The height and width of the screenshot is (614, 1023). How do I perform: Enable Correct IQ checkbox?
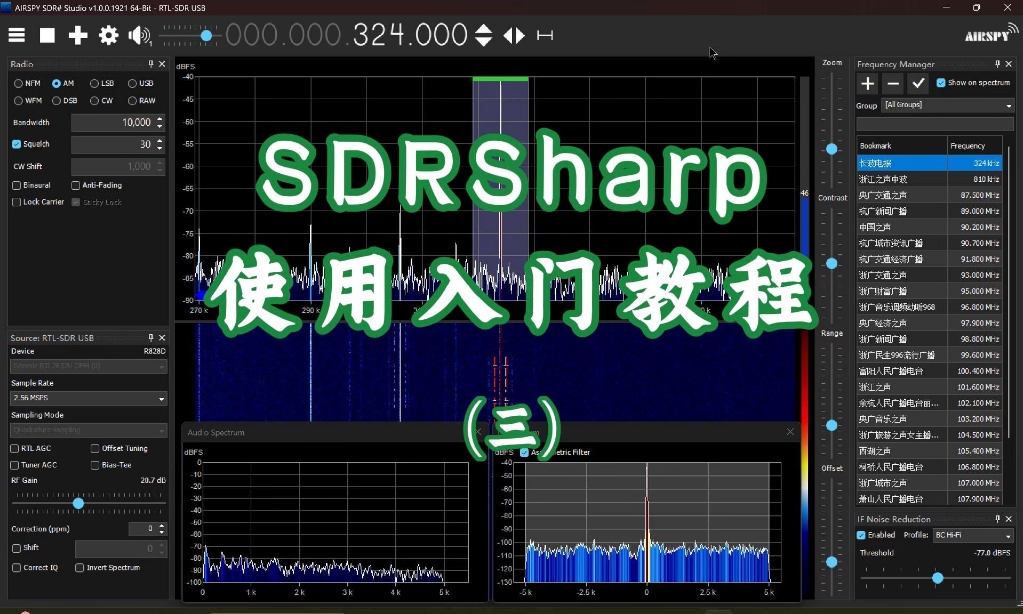click(x=16, y=568)
